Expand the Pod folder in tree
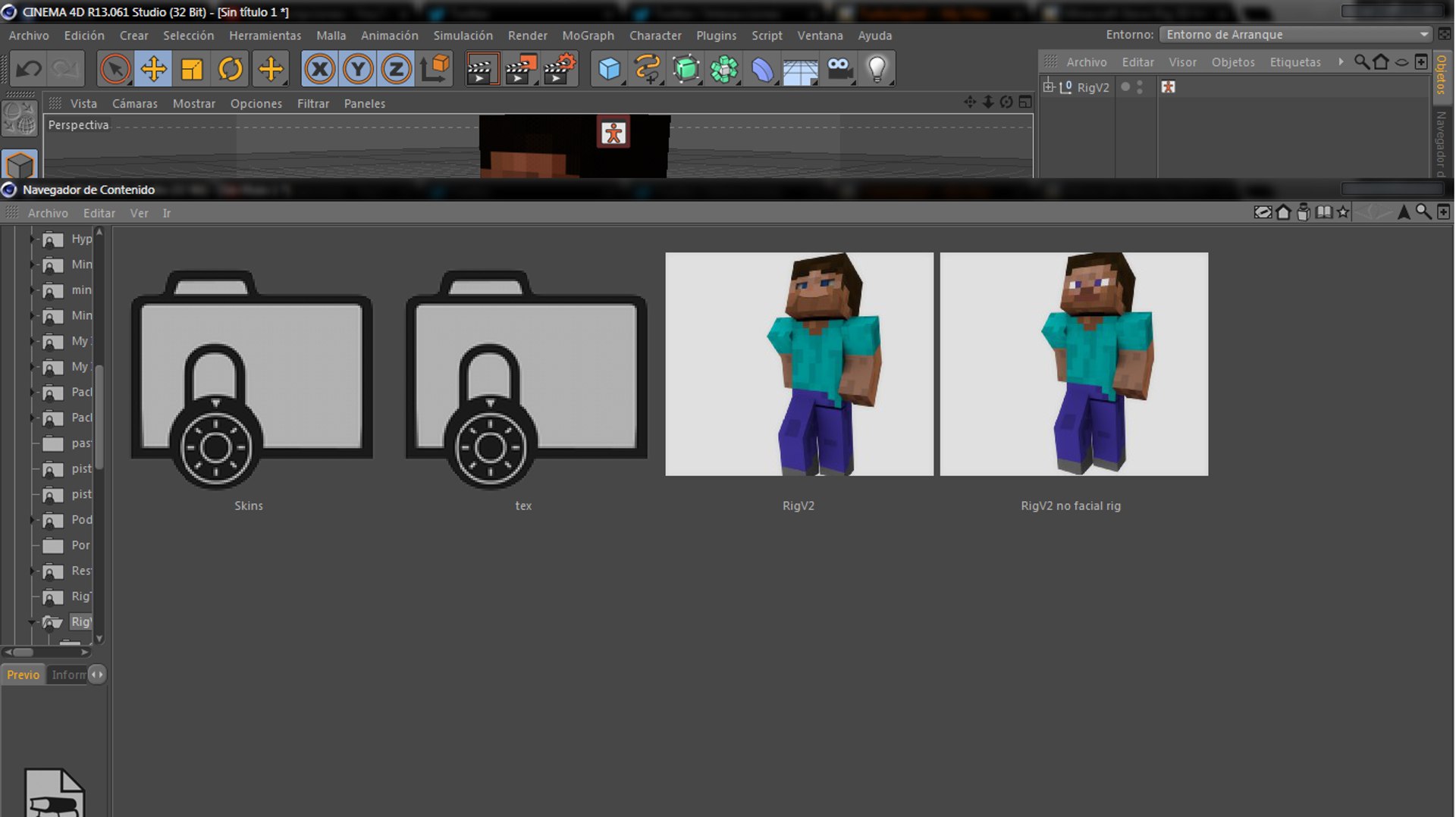 point(33,520)
